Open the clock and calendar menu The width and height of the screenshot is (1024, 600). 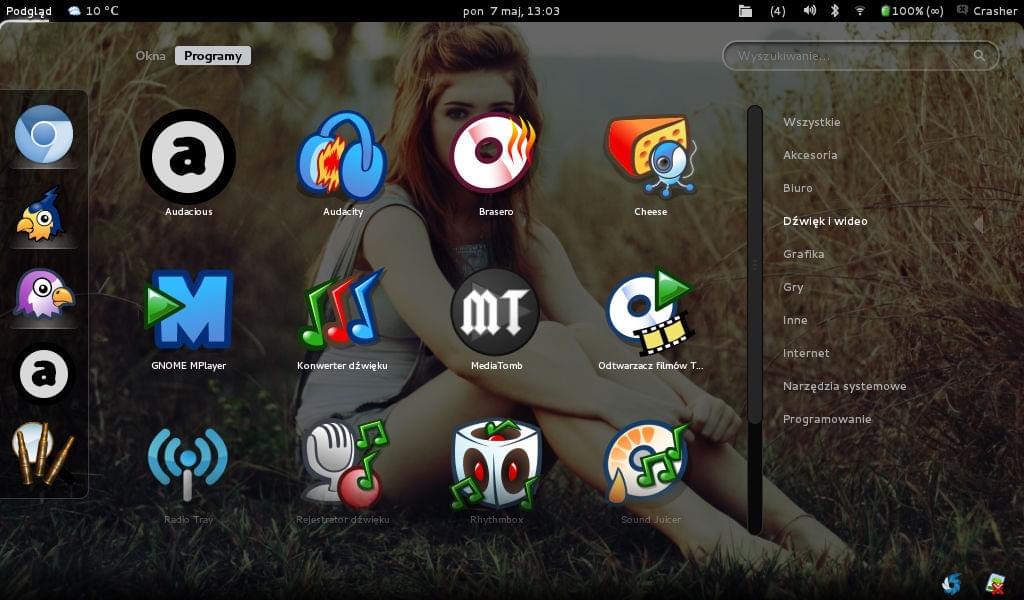[x=511, y=10]
